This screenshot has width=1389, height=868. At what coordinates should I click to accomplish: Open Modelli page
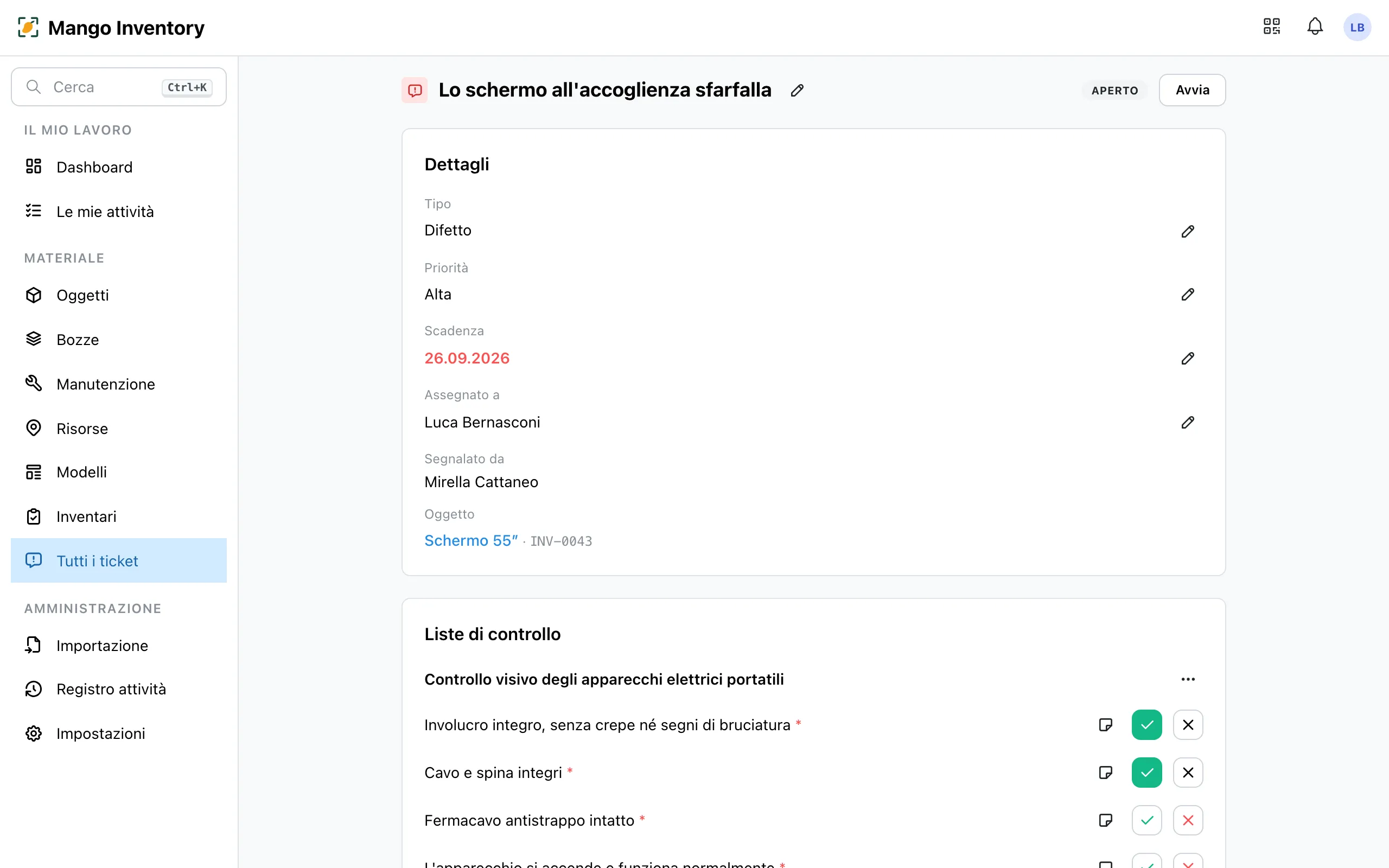pos(119,472)
